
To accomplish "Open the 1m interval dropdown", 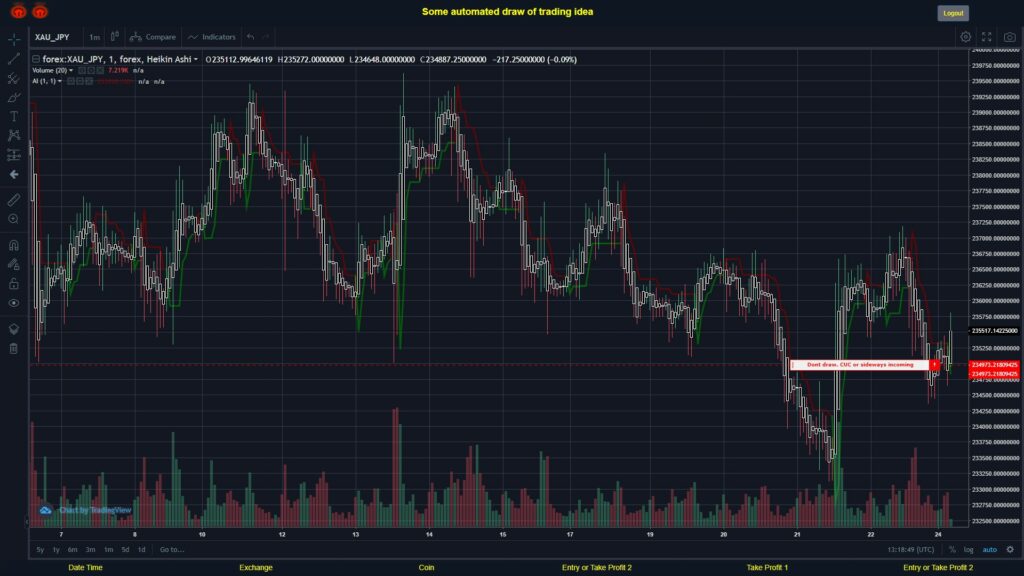I will [x=95, y=37].
